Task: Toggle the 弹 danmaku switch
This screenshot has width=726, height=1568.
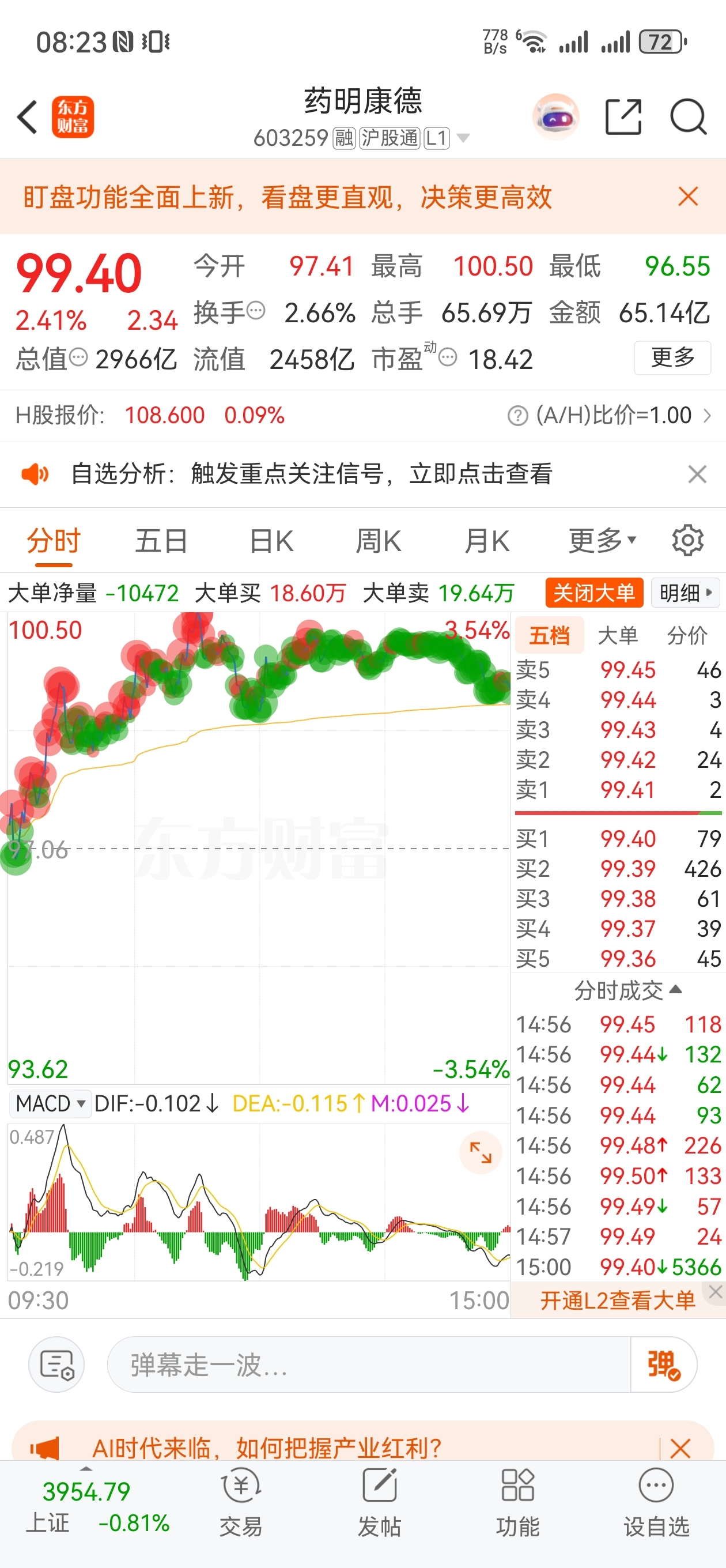Action: tap(664, 1365)
